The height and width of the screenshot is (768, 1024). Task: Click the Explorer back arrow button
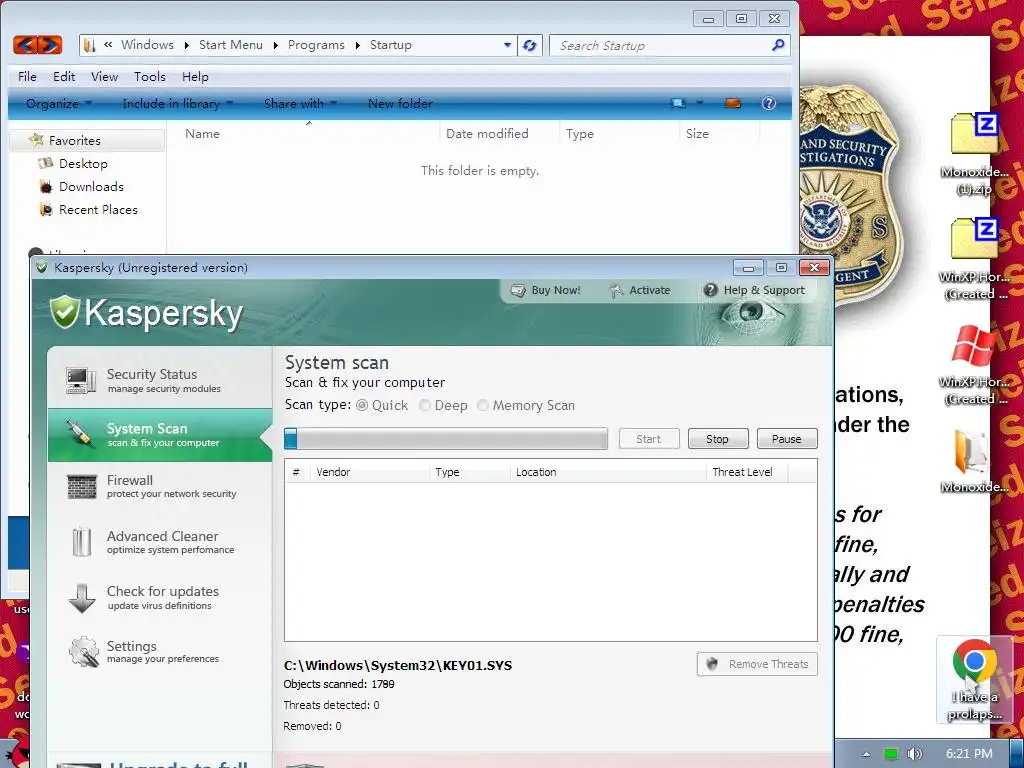pyautogui.click(x=25, y=44)
